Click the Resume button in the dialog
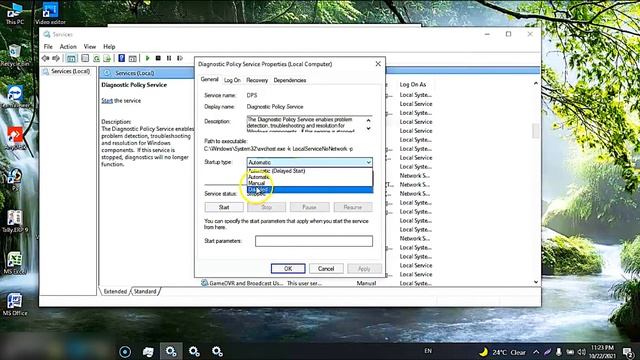Image resolution: width=640 pixels, height=360 pixels. tap(353, 207)
